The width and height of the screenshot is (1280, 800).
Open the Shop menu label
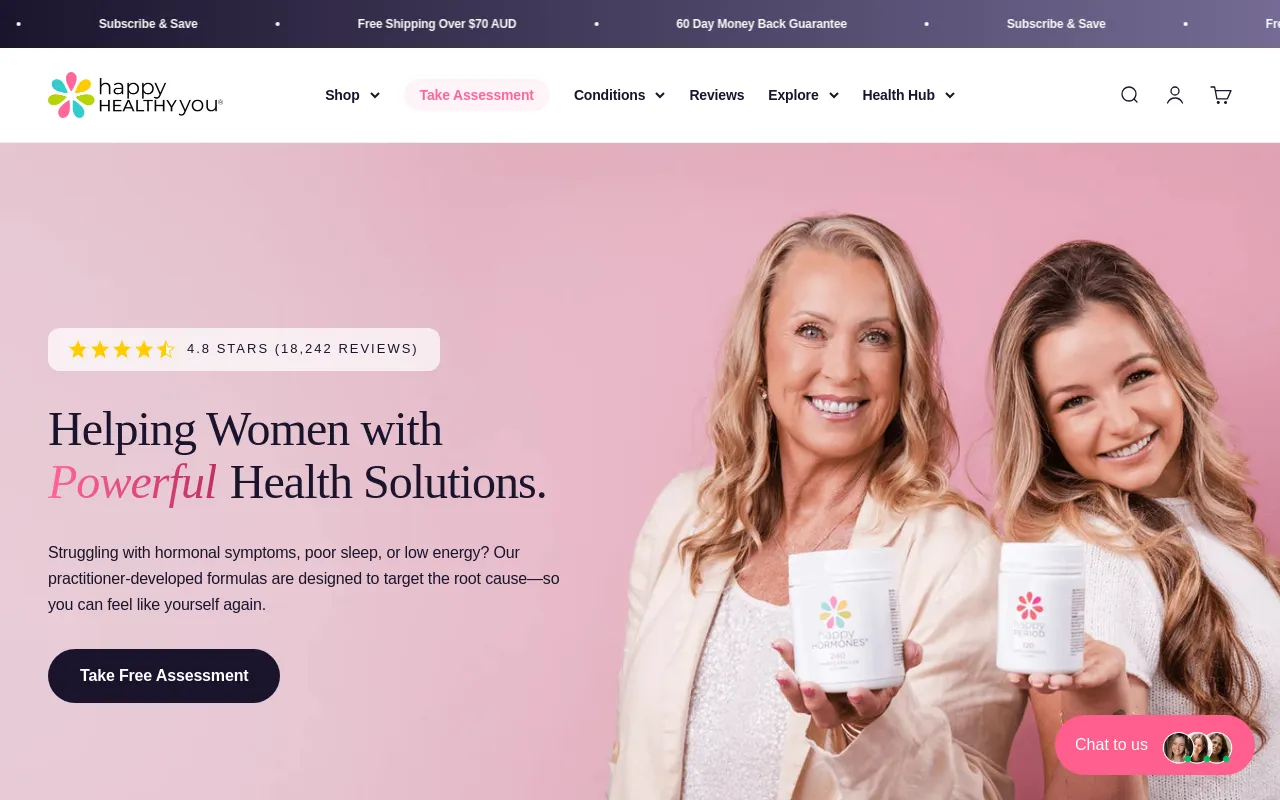click(342, 95)
